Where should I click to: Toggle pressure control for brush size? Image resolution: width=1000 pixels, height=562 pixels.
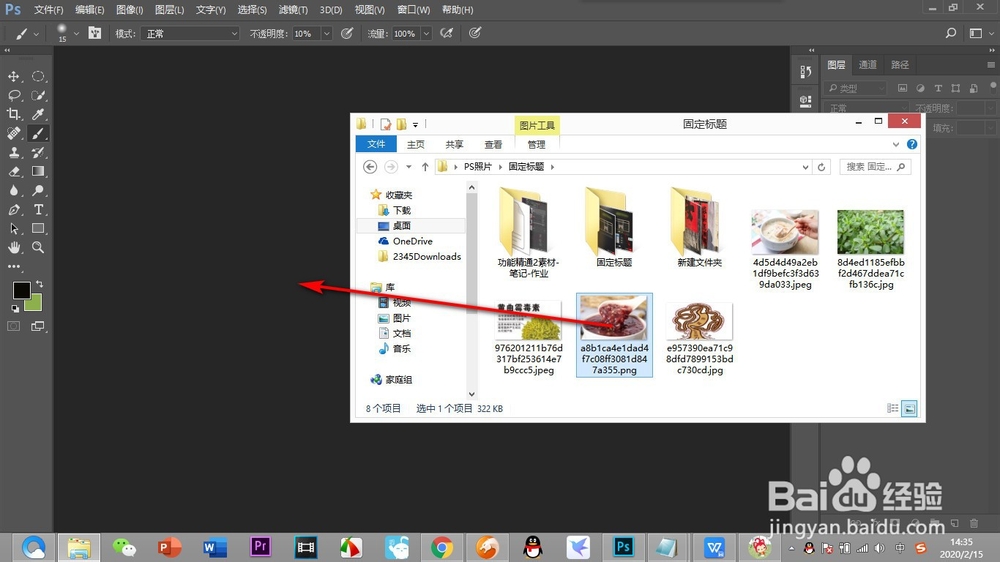click(x=474, y=33)
